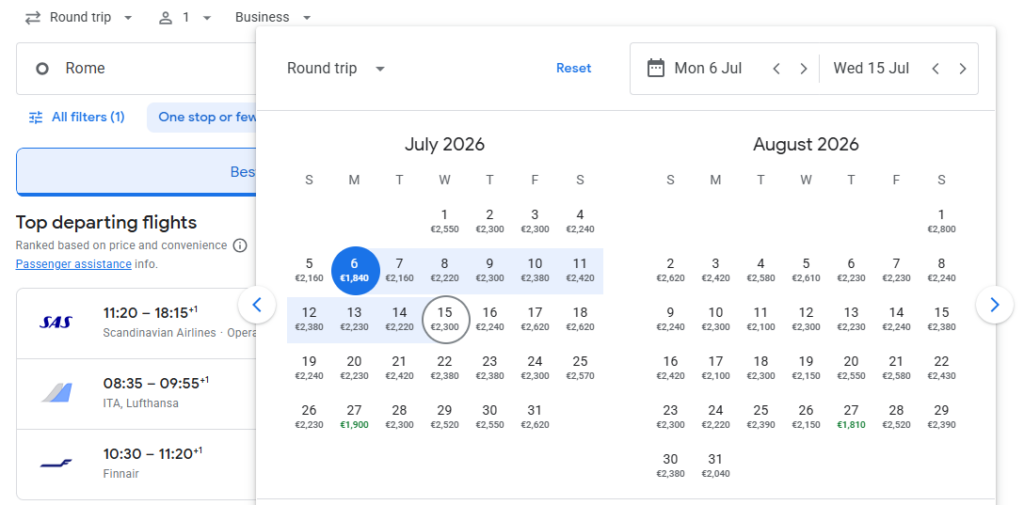The height and width of the screenshot is (505, 1024).
Task: Move departure date one day later
Action: point(804,69)
